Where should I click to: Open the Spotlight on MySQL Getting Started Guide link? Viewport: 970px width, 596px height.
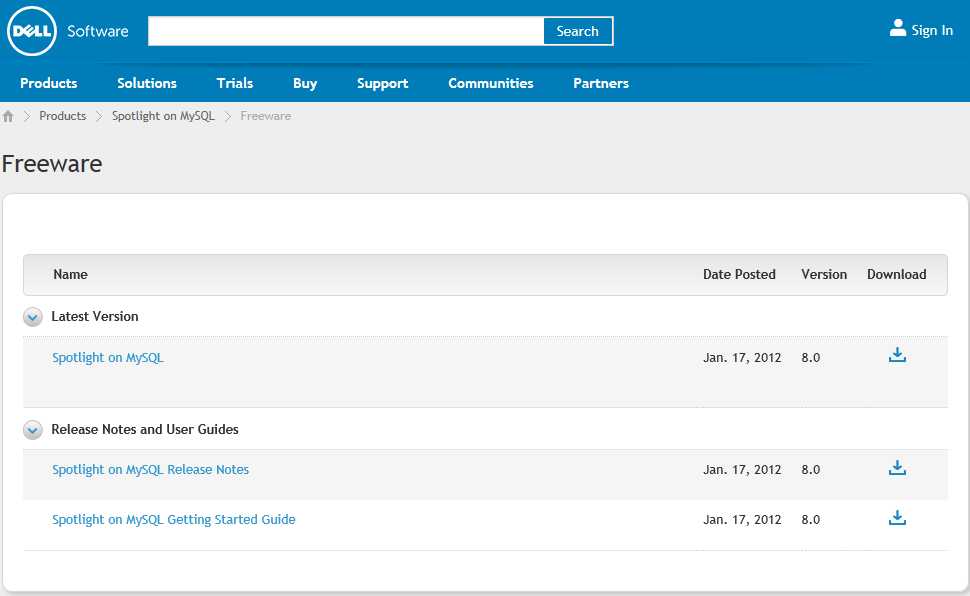(174, 520)
